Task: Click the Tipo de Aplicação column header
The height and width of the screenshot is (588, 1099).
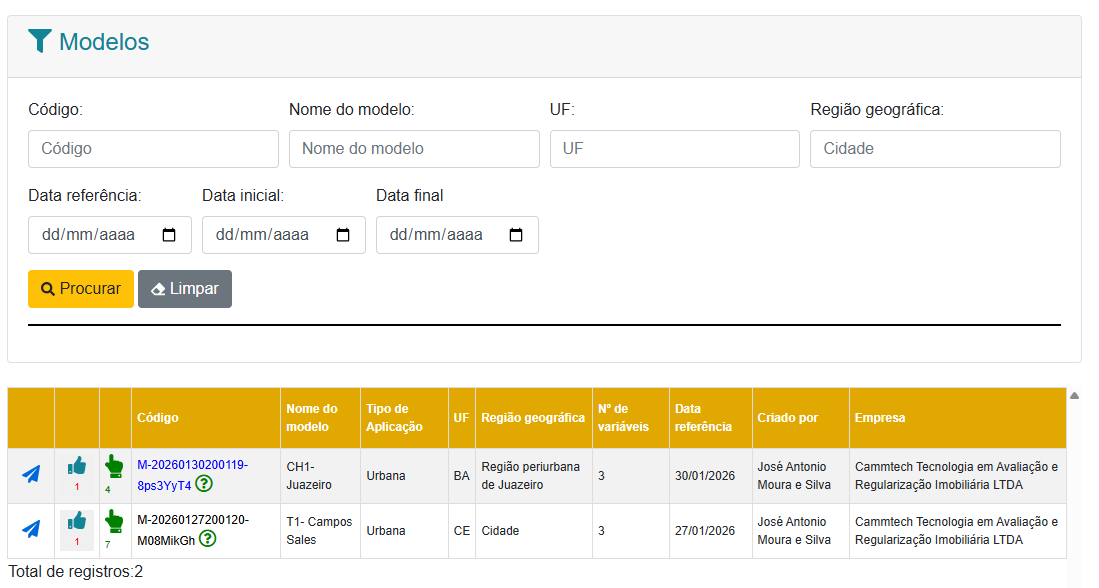Action: pyautogui.click(x=404, y=418)
